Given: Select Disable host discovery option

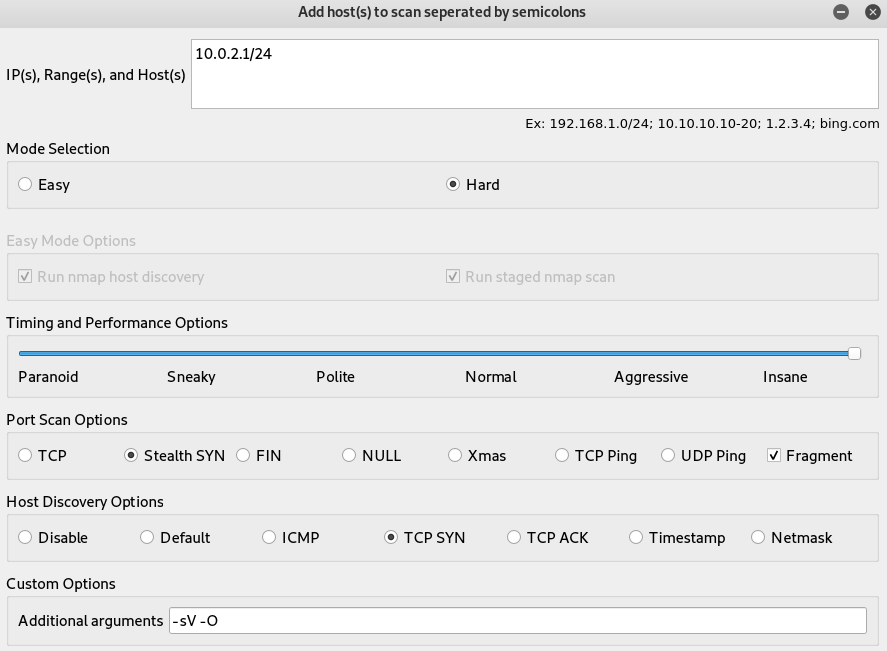Looking at the screenshot, I should 26,538.
